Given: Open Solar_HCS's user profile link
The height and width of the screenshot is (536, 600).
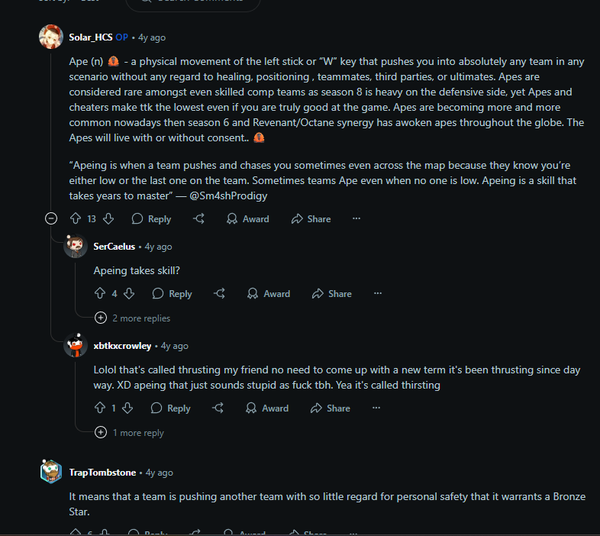Looking at the screenshot, I should (x=90, y=37).
